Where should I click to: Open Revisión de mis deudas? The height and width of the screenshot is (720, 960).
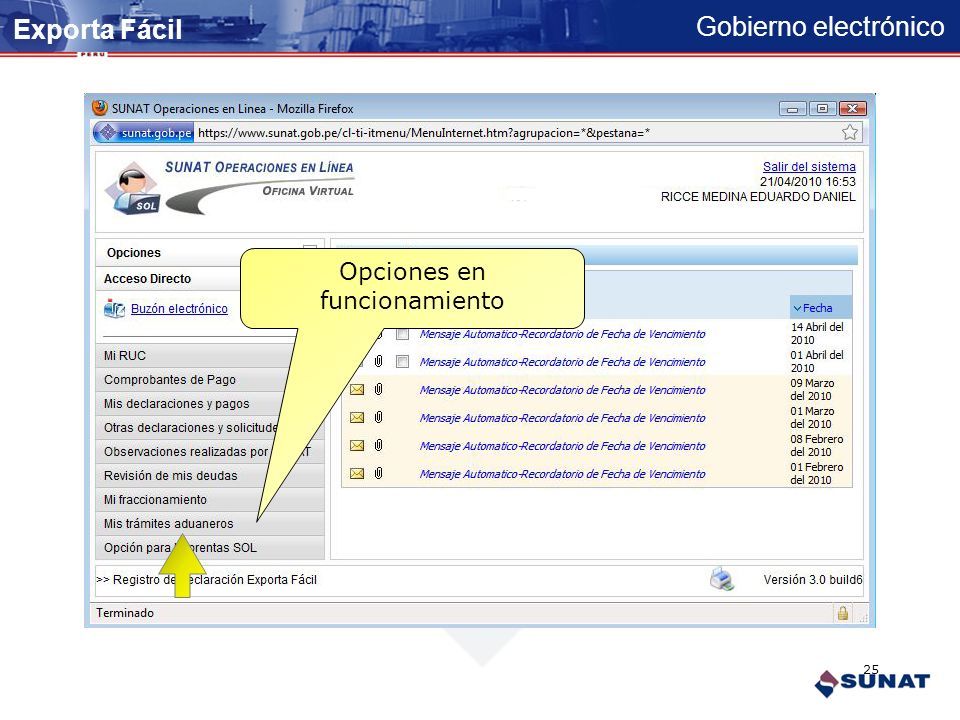[x=209, y=475]
